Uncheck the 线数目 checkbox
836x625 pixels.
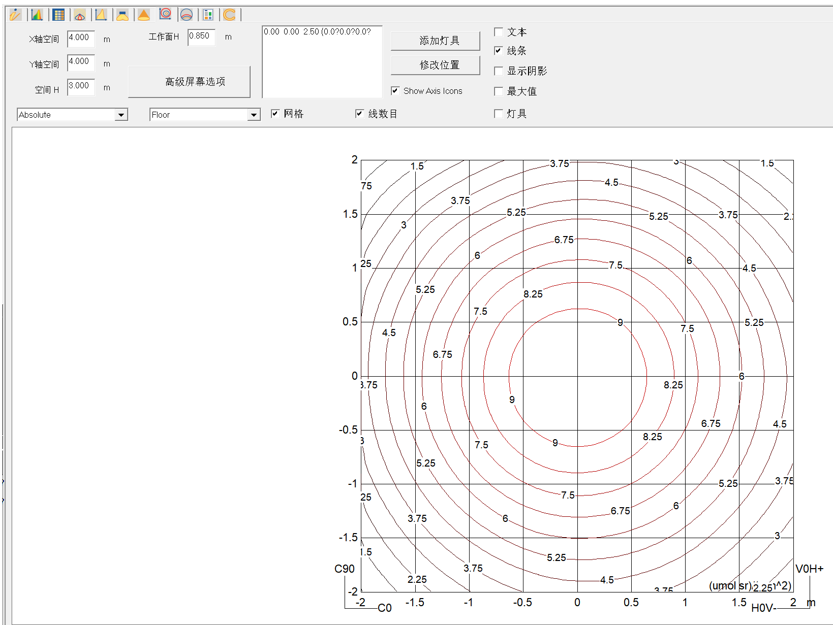pyautogui.click(x=359, y=114)
